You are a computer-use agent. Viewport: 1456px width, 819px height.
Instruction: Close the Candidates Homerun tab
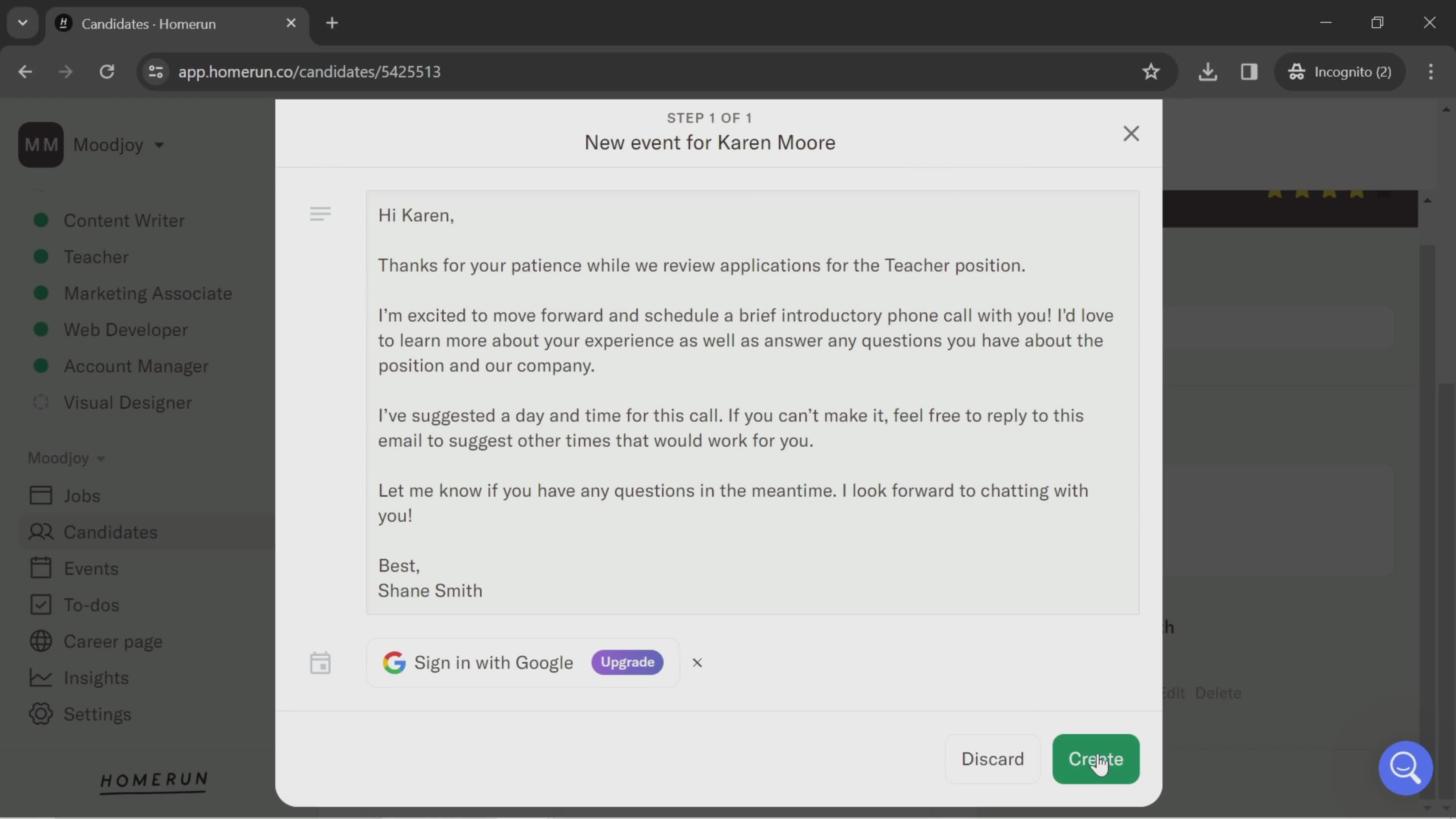pyautogui.click(x=291, y=23)
